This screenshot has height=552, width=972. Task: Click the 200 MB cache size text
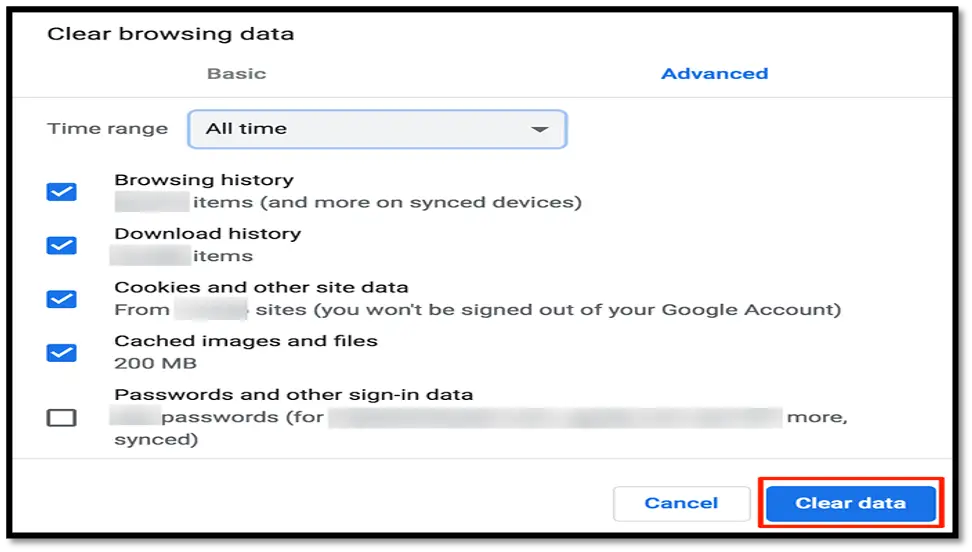coord(155,363)
